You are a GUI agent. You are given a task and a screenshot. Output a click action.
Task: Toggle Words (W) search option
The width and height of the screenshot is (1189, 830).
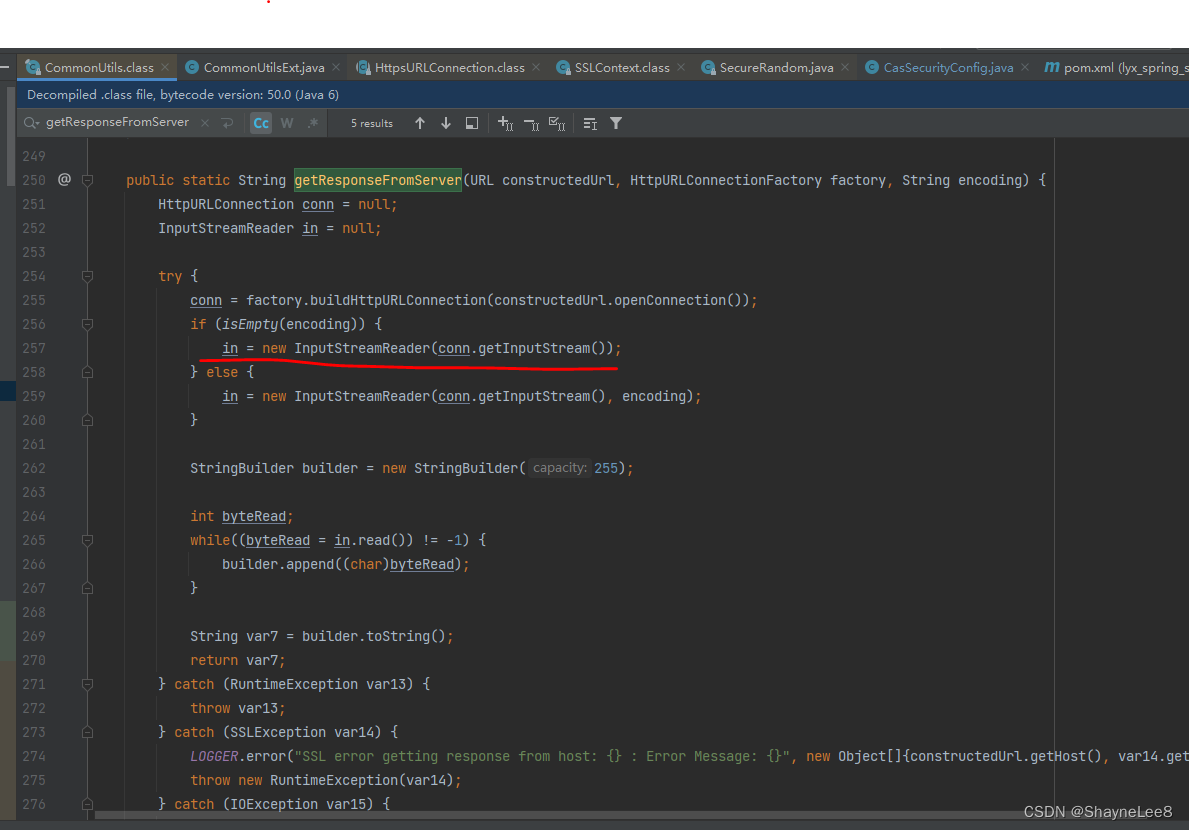[x=287, y=123]
